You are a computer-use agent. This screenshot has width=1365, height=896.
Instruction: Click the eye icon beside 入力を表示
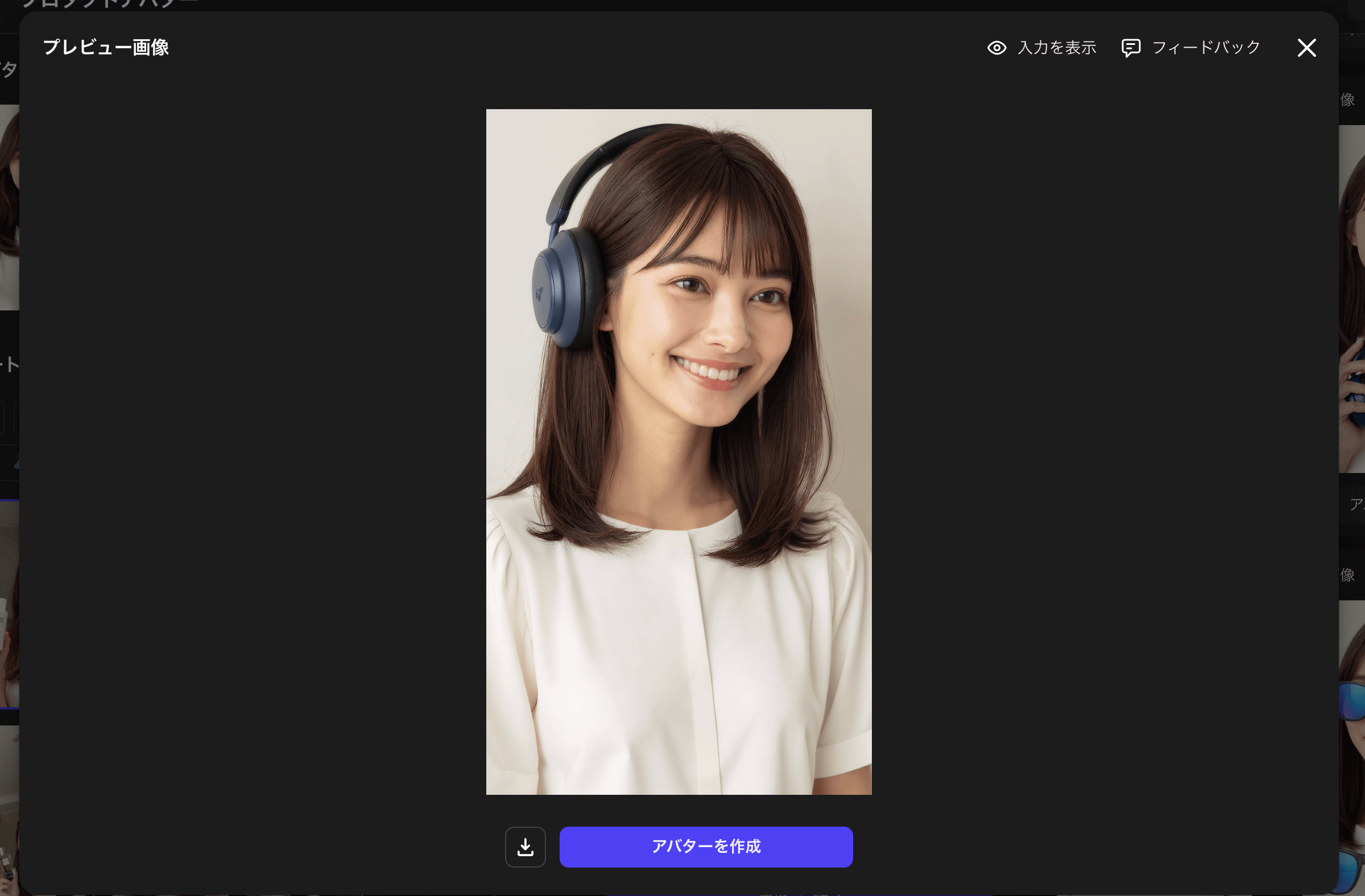click(x=997, y=48)
